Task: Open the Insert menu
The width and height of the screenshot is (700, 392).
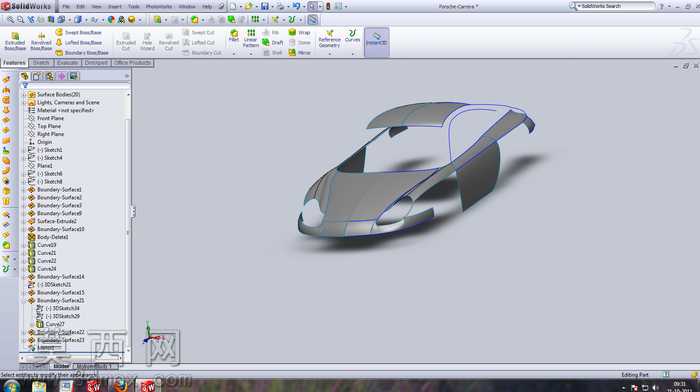Action: 115,7
